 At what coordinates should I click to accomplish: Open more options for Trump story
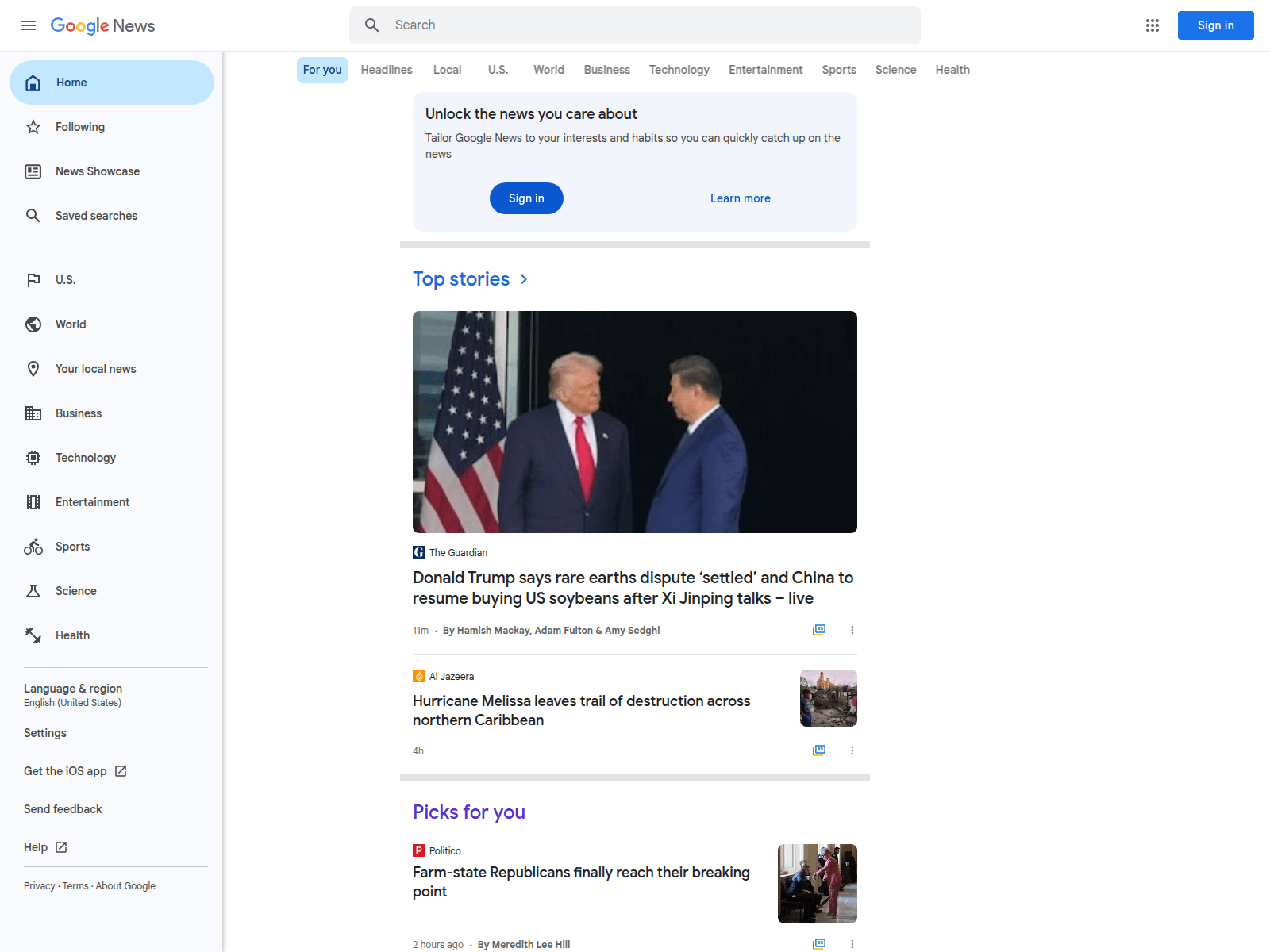(x=852, y=630)
